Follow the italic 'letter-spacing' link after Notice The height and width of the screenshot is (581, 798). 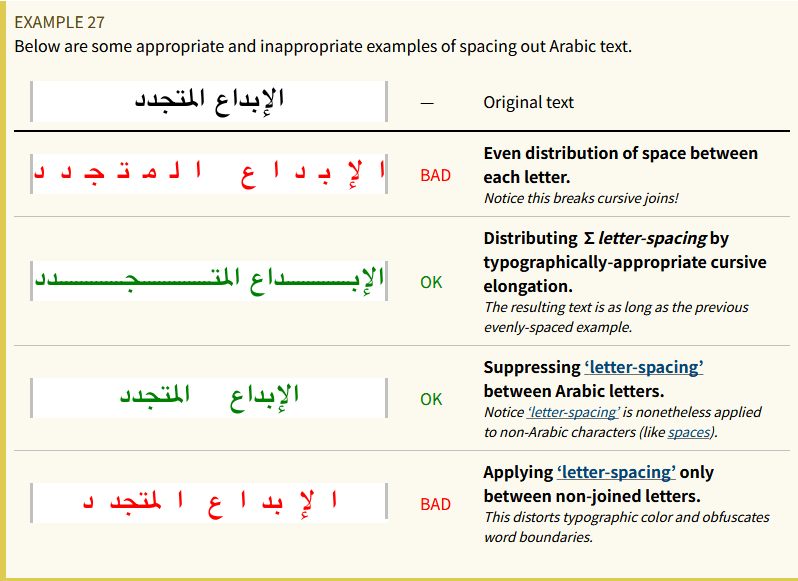pyautogui.click(x=574, y=412)
